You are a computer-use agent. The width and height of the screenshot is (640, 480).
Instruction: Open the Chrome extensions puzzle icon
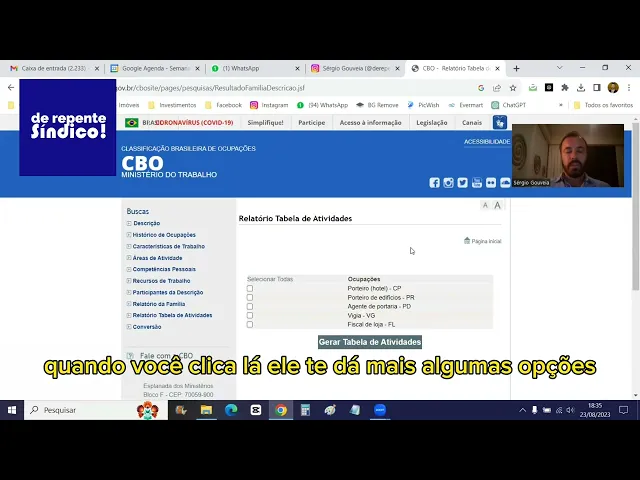(565, 87)
